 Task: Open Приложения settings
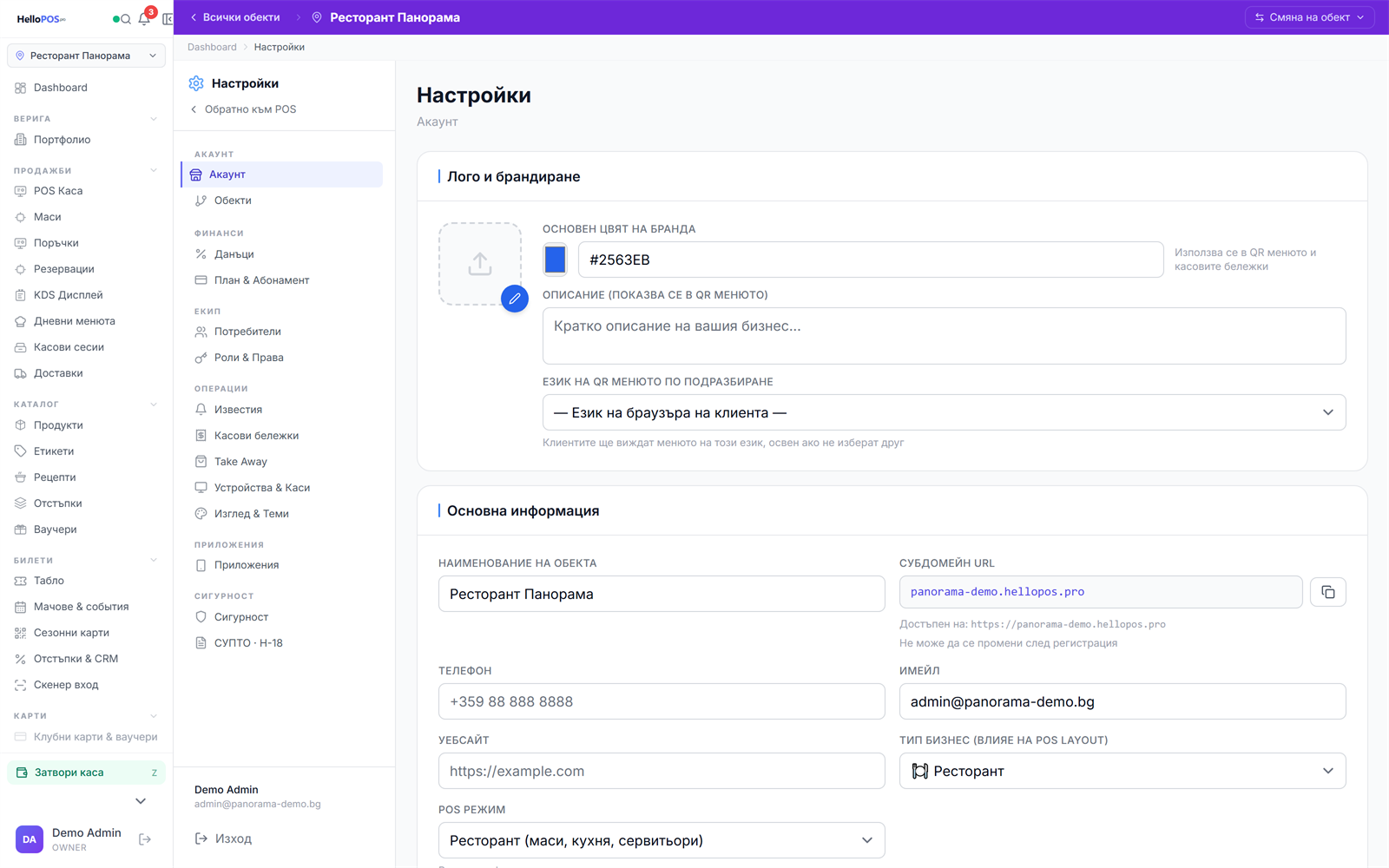coord(281,565)
